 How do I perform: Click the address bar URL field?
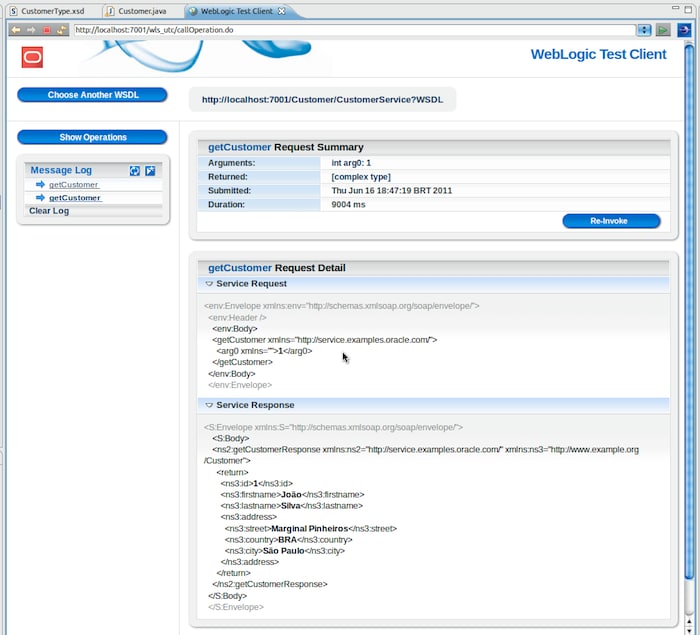coord(354,30)
